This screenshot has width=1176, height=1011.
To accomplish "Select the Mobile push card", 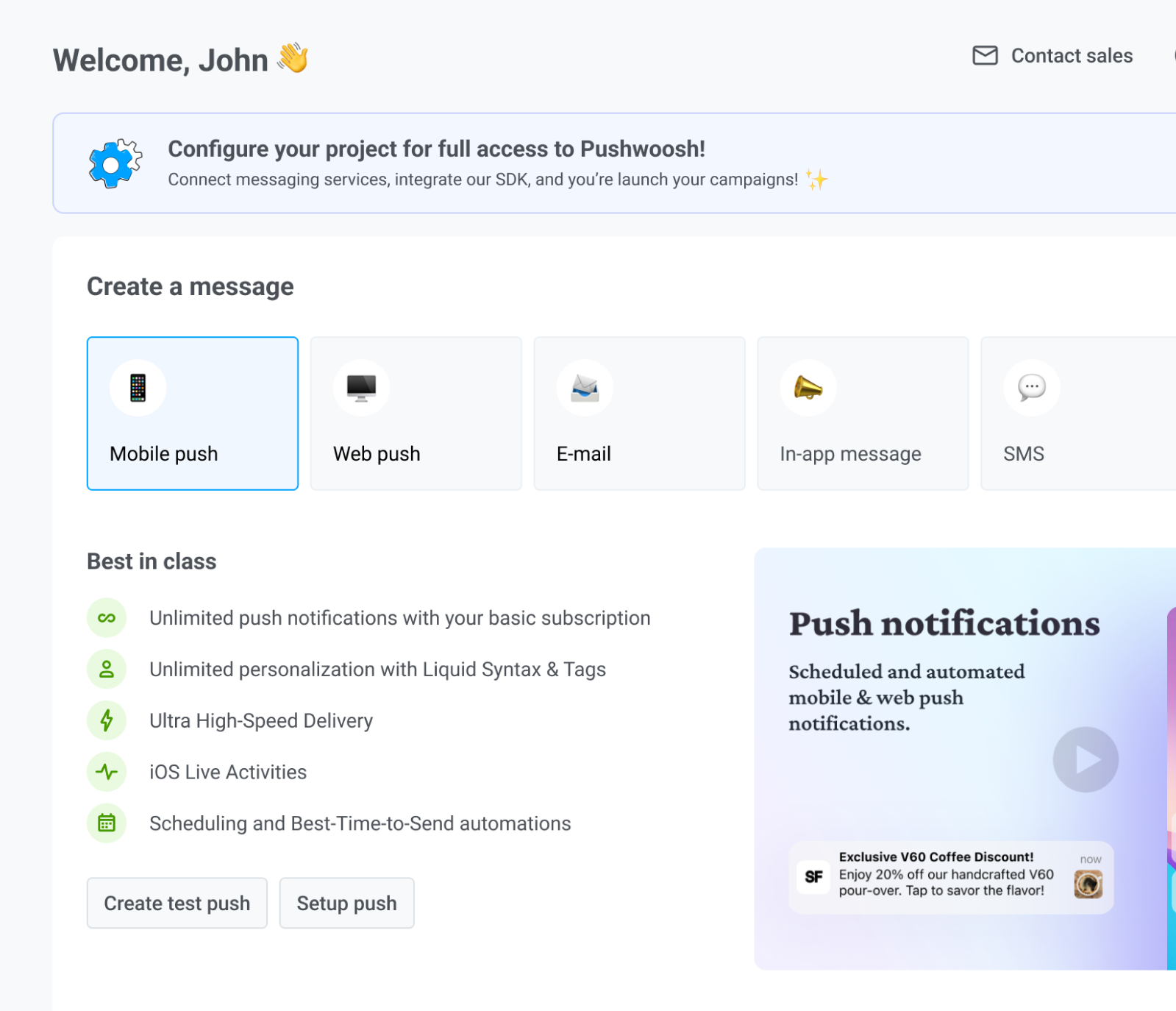I will [x=193, y=414].
